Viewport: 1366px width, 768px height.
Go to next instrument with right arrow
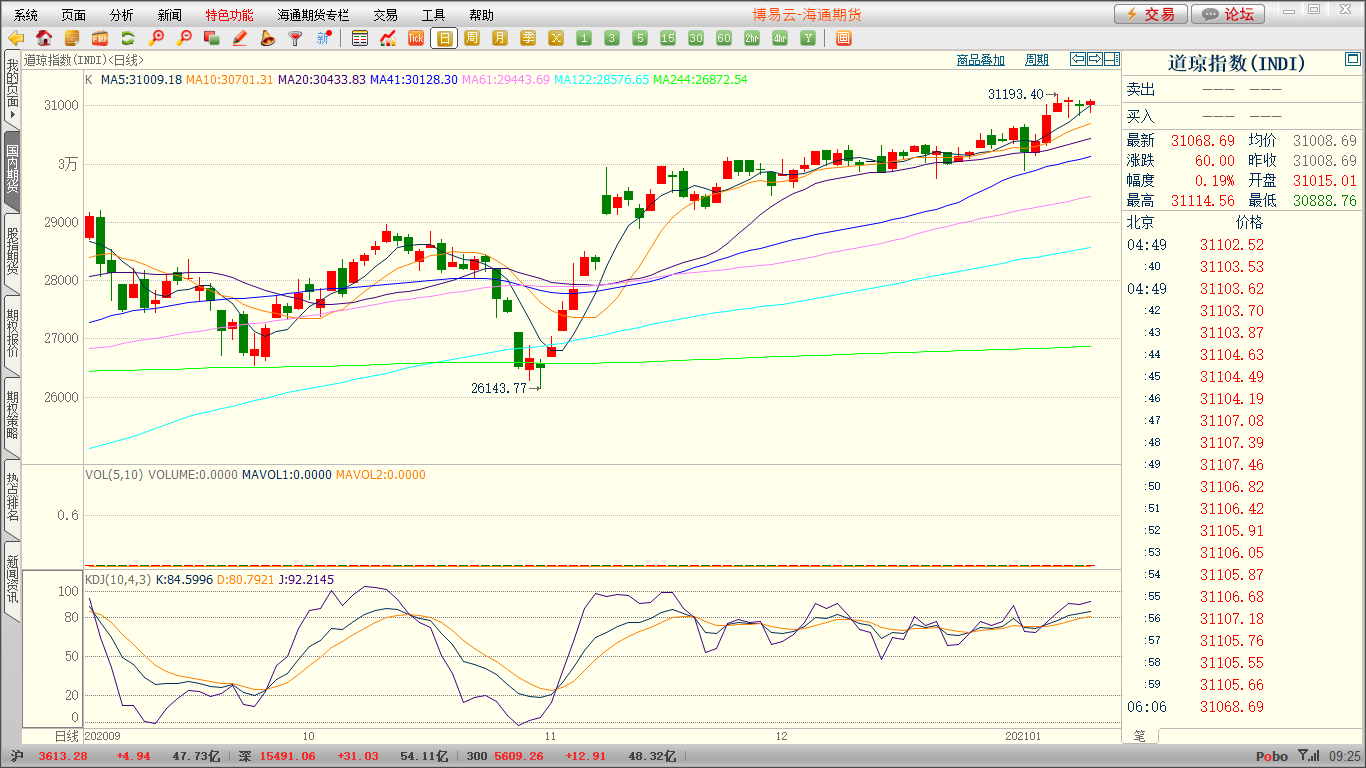point(1094,59)
